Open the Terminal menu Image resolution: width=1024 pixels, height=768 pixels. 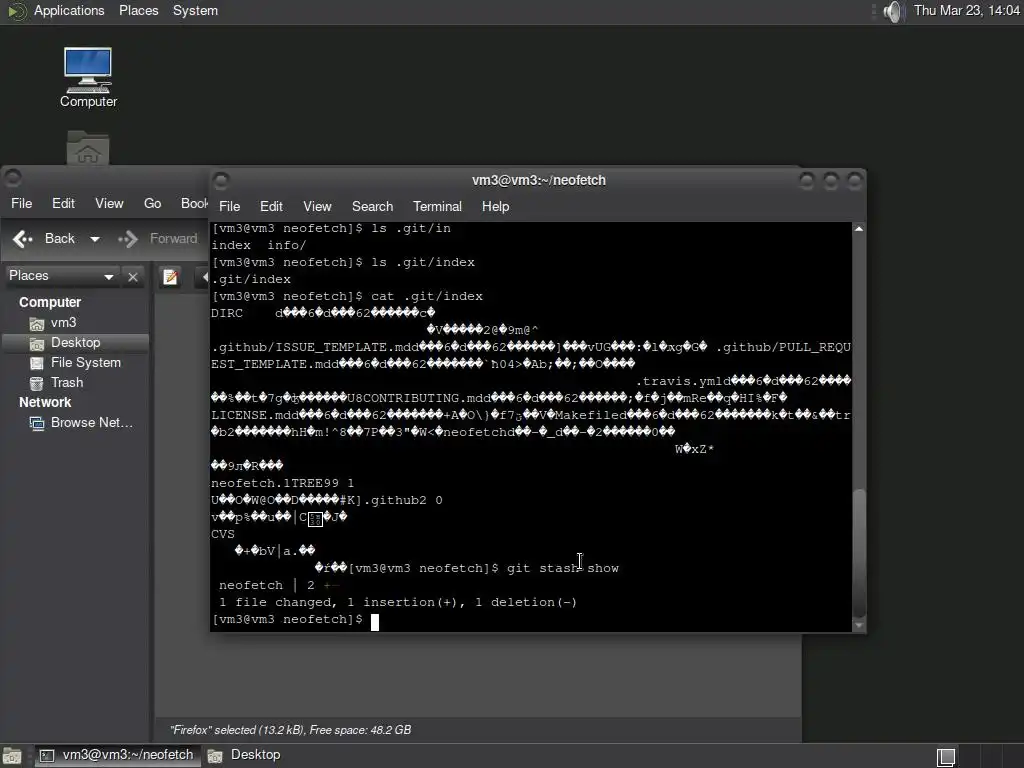[x=437, y=206]
